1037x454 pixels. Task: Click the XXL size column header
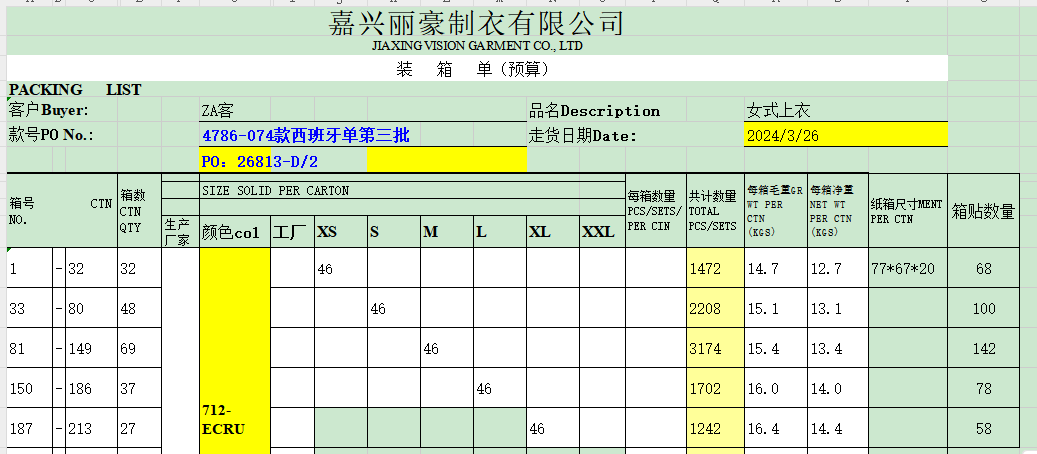pos(598,232)
